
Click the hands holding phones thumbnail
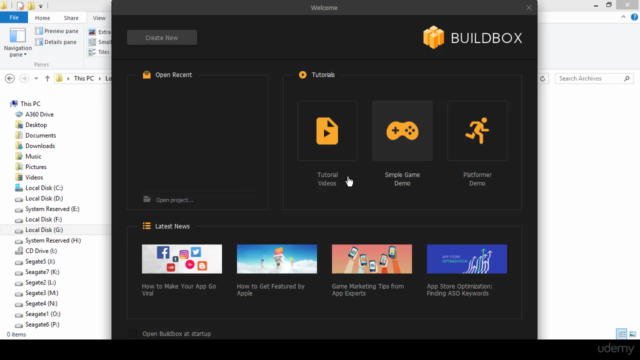(372, 259)
